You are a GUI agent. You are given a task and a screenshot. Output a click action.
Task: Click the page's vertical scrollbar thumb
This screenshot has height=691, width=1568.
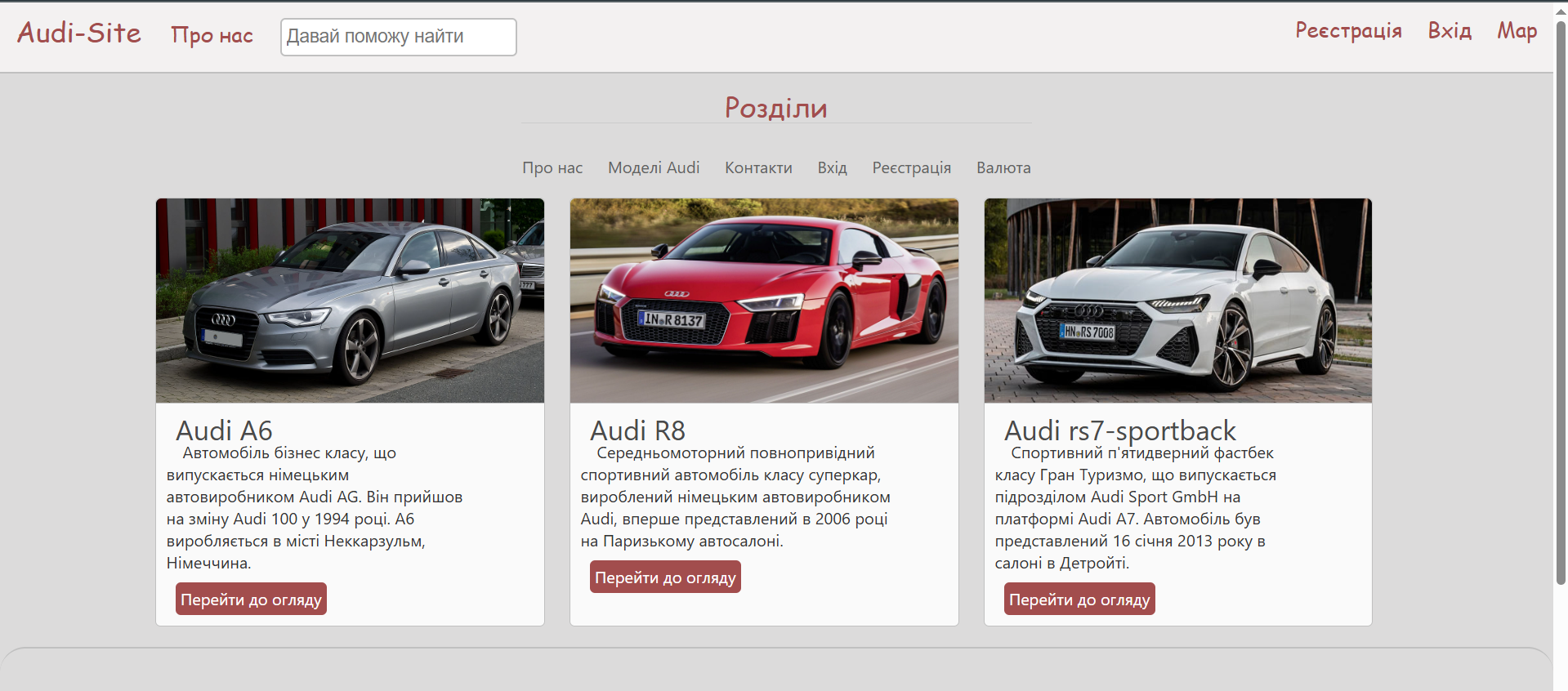(x=1561, y=302)
